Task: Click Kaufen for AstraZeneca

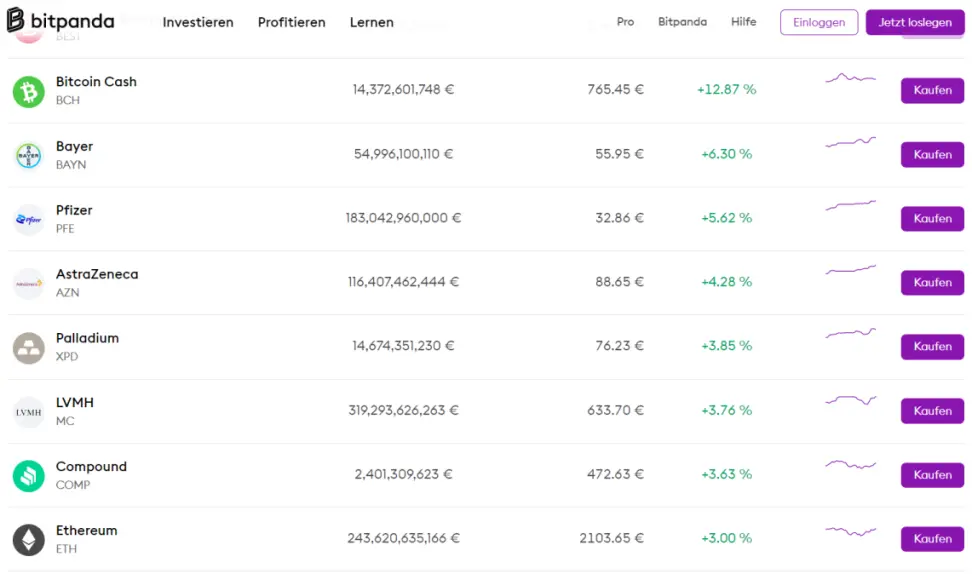Action: point(932,283)
